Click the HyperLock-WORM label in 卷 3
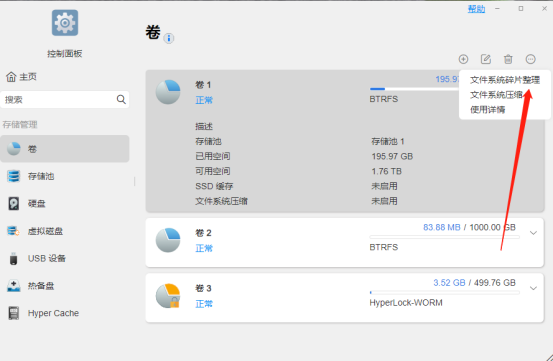 point(406,303)
